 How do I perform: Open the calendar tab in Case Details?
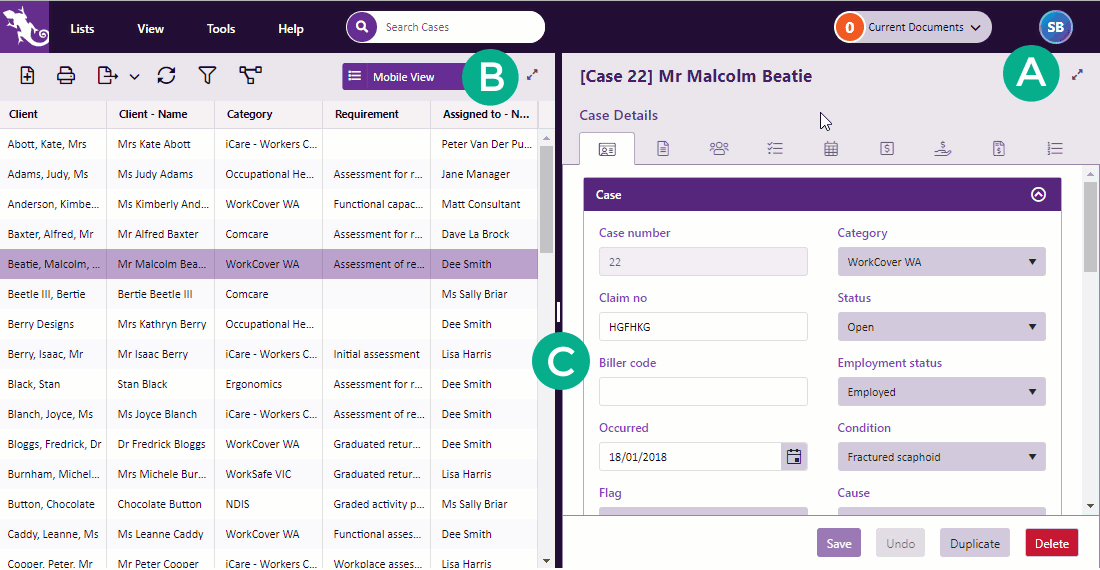(831, 149)
